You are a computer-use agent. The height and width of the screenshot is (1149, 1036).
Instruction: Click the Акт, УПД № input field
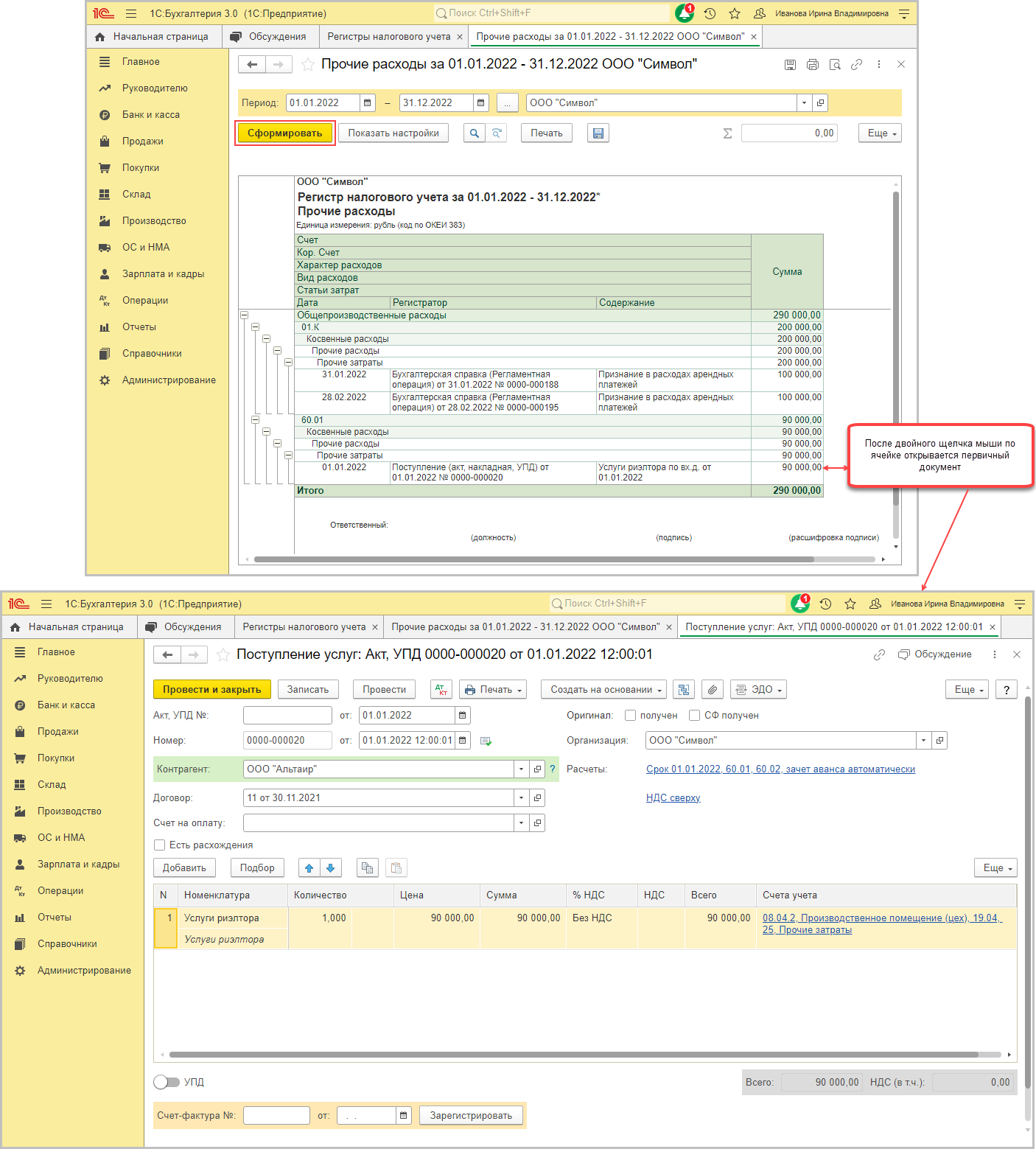point(287,716)
